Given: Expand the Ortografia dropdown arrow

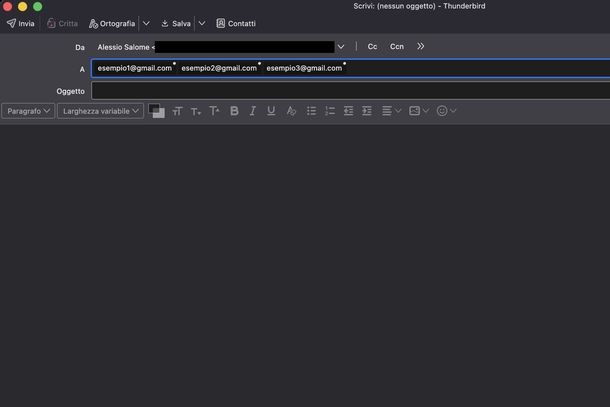Looking at the screenshot, I should pos(146,23).
